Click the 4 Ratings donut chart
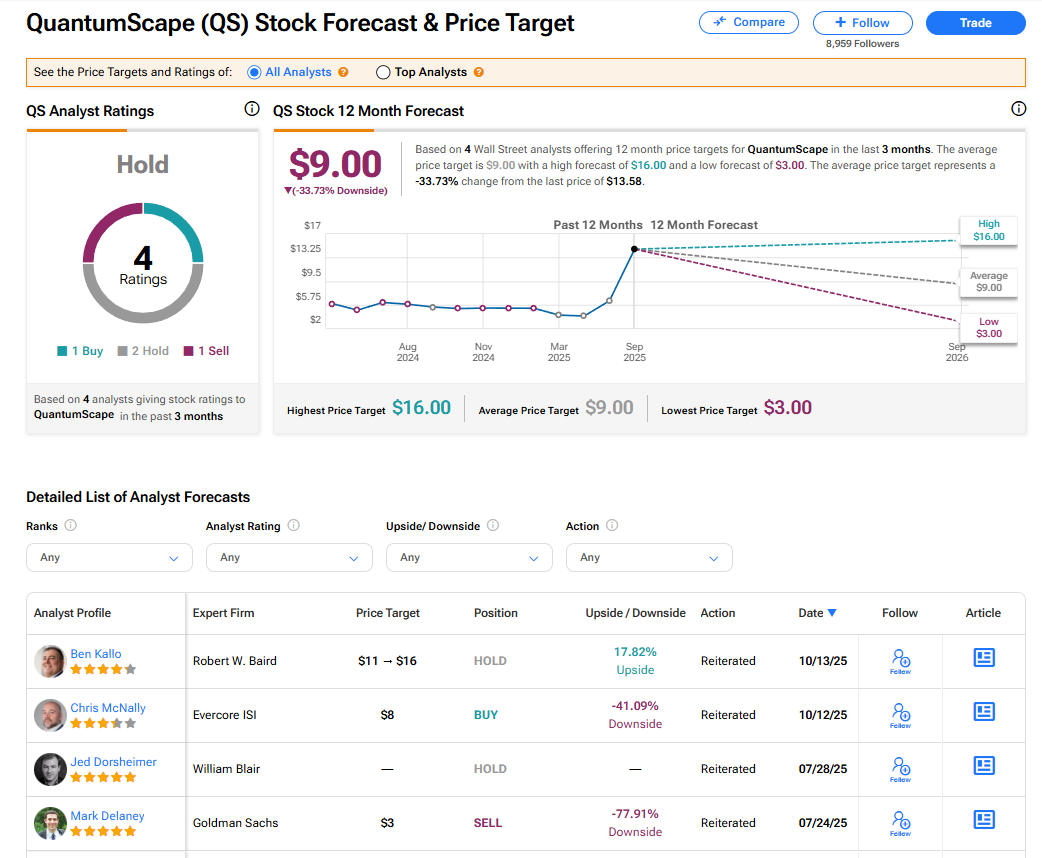The height and width of the screenshot is (858, 1042). pyautogui.click(x=143, y=263)
